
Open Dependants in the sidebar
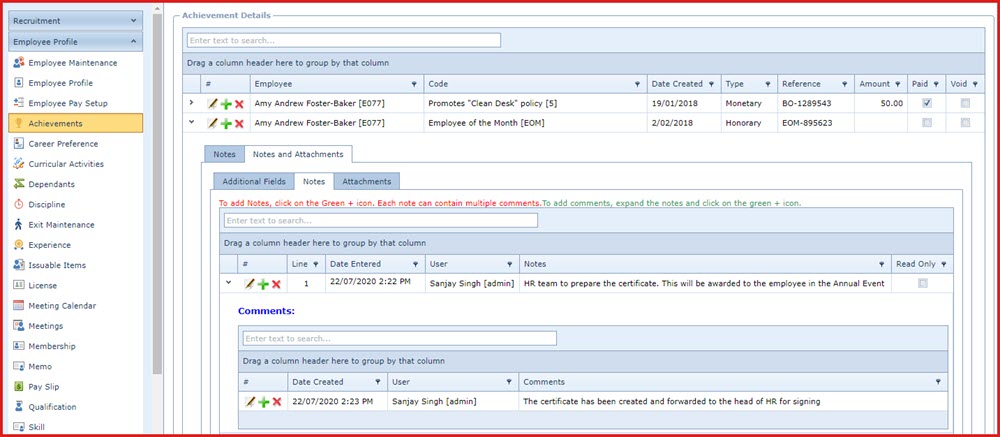click(51, 184)
